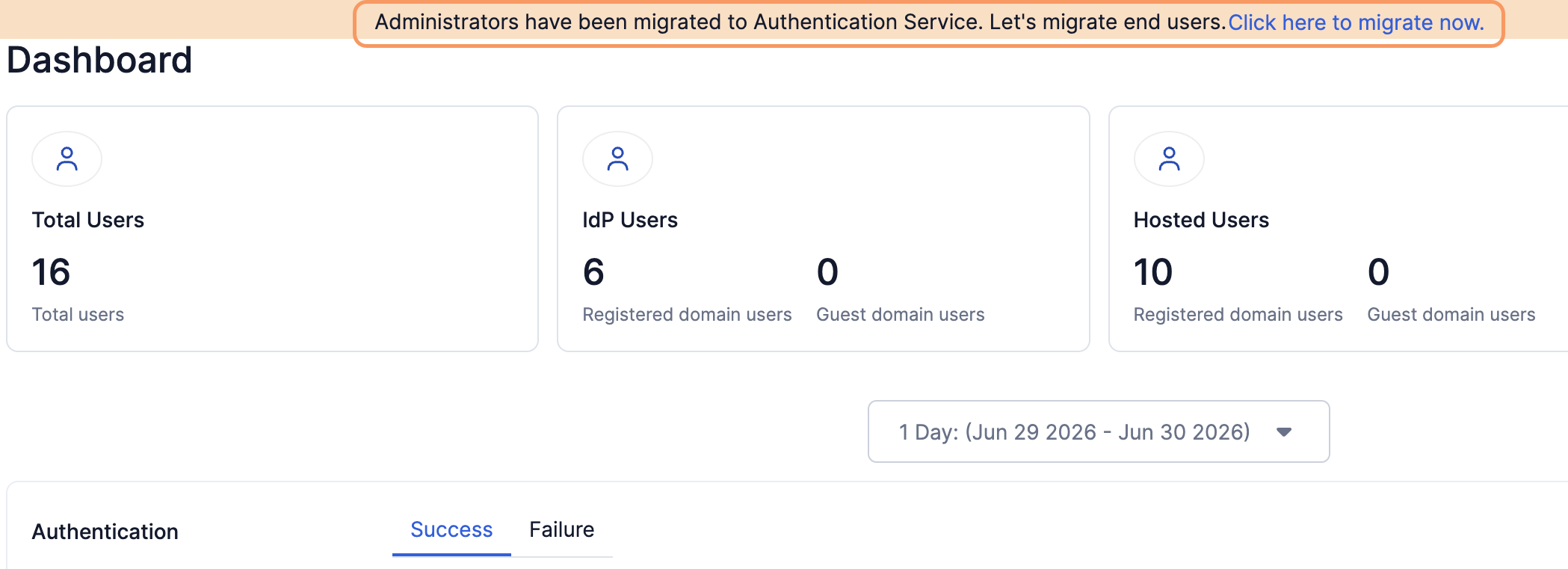Screen dimensions: 1568x569
Task: Click the 'Administrators have been migrated' banner message
Action: coord(800,22)
